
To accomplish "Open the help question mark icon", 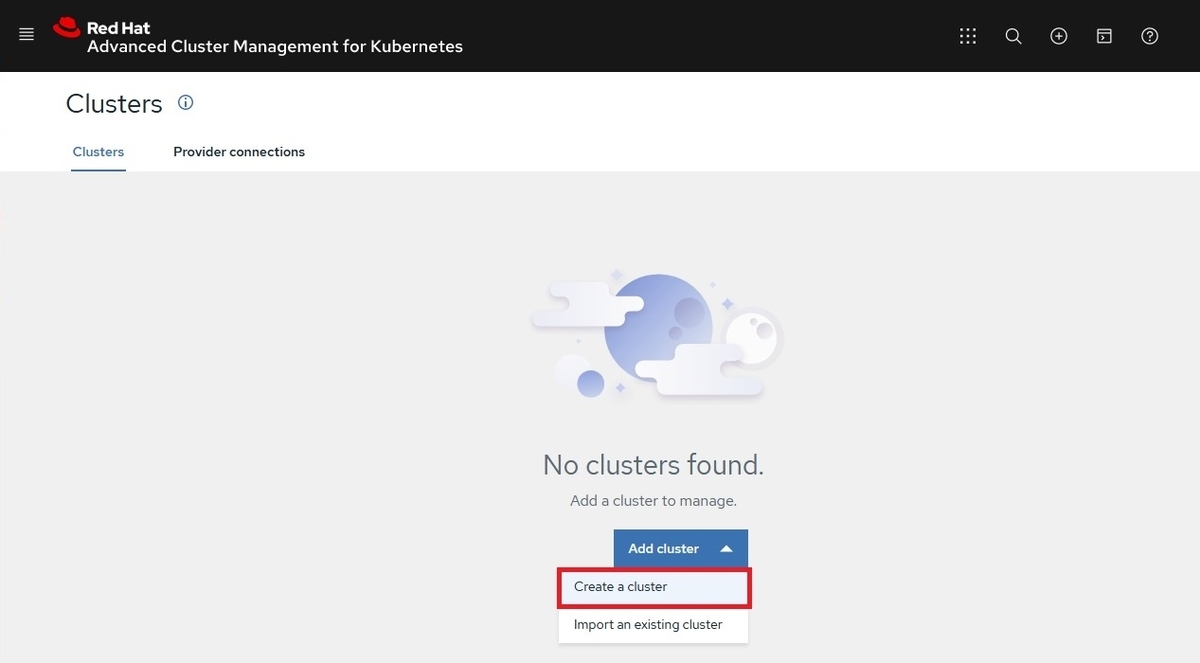I will 1150,36.
